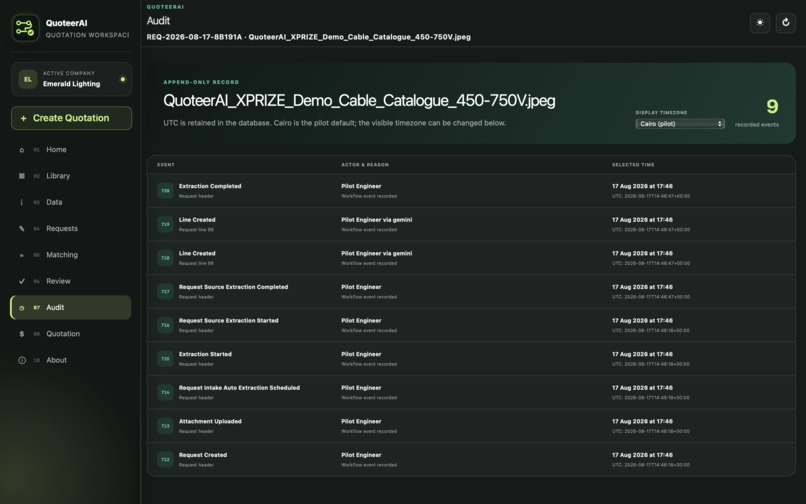Click 'Pilot Engineer via gemini' in row 718
Image resolution: width=806 pixels, height=504 pixels.
(x=376, y=254)
